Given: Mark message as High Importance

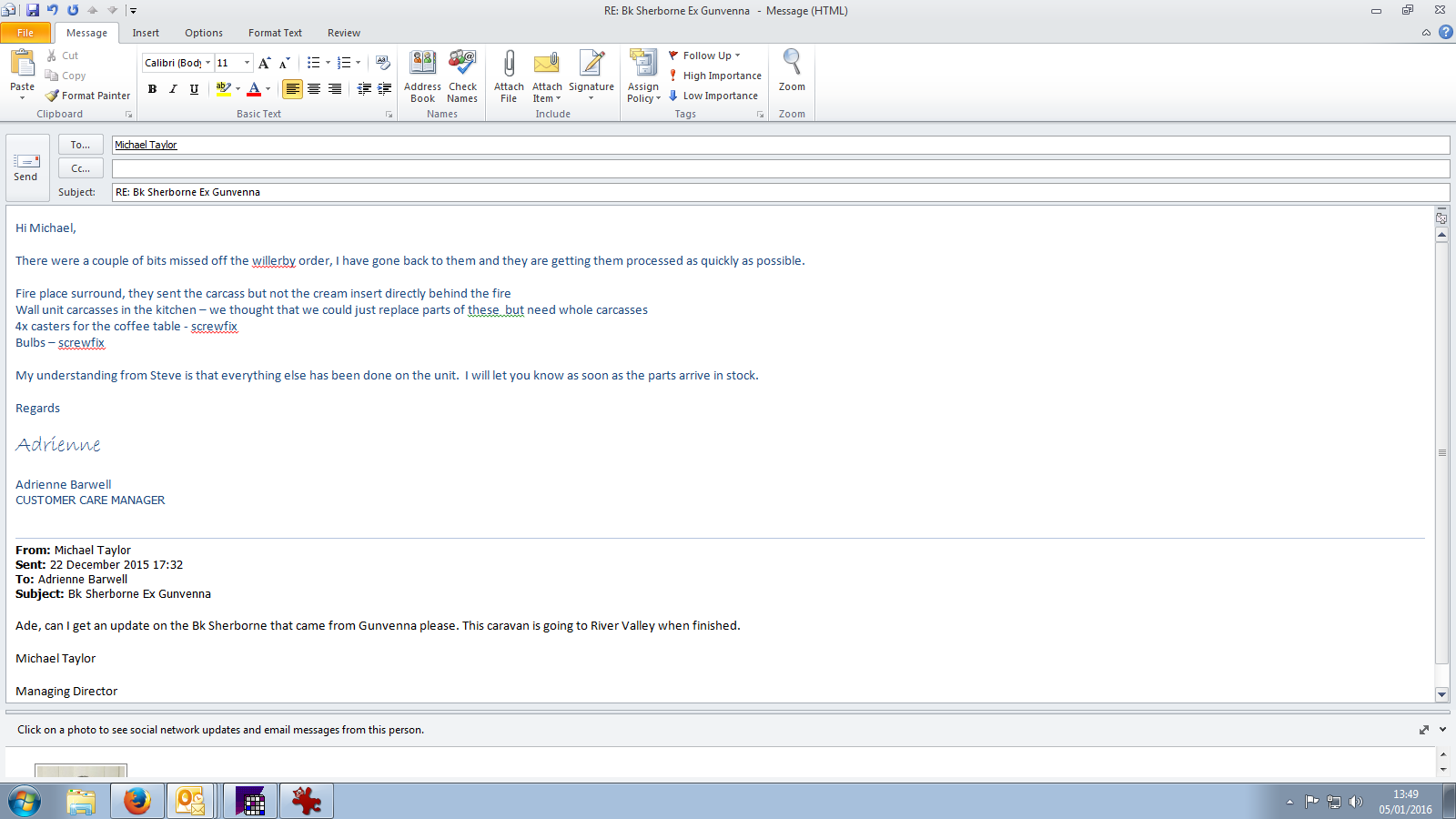Looking at the screenshot, I should click(715, 76).
